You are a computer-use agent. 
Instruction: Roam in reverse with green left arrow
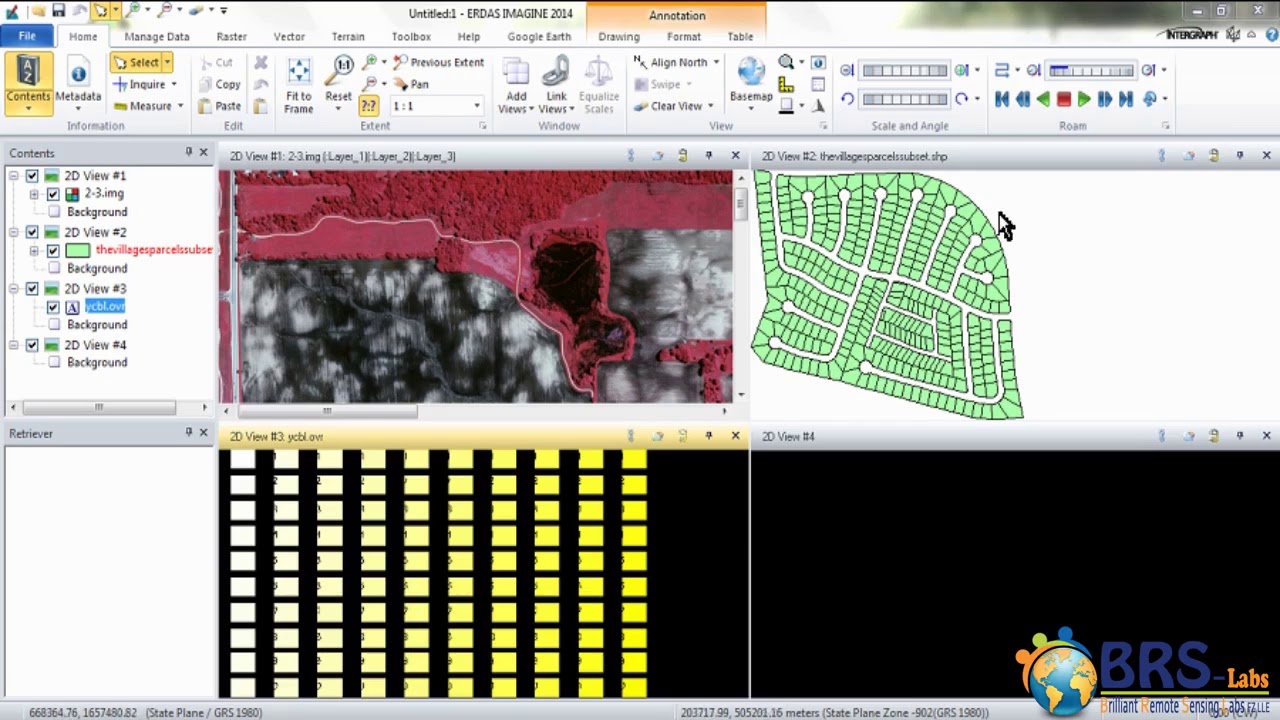[1043, 99]
